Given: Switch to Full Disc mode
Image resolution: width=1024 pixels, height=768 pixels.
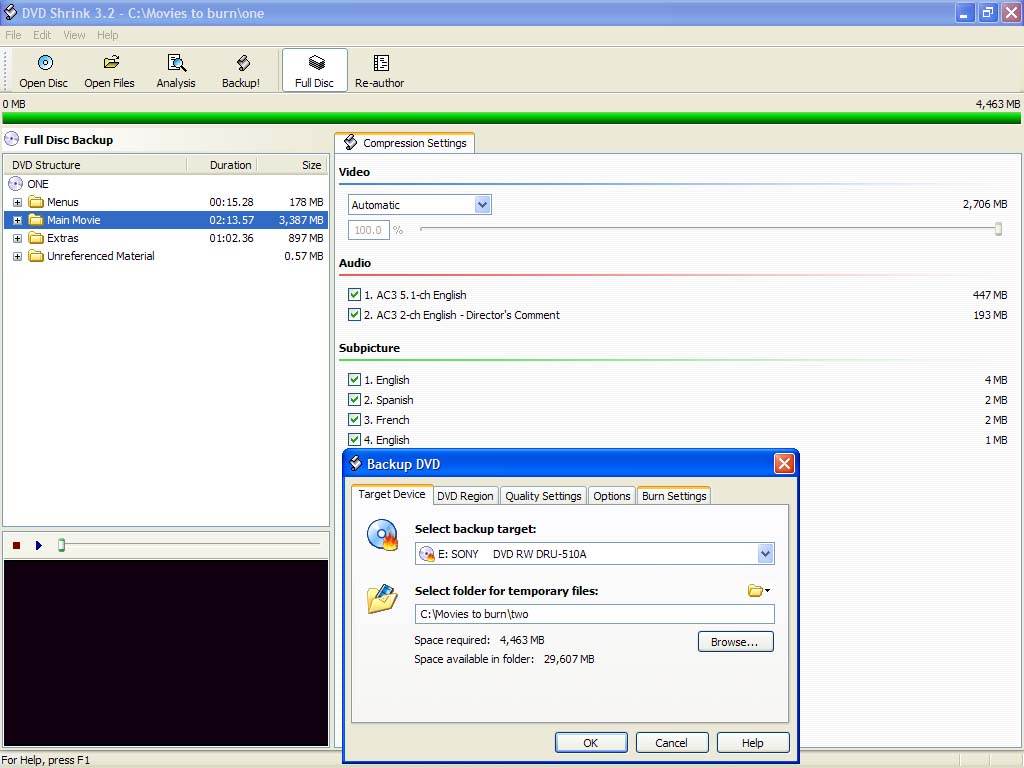Looking at the screenshot, I should (314, 71).
